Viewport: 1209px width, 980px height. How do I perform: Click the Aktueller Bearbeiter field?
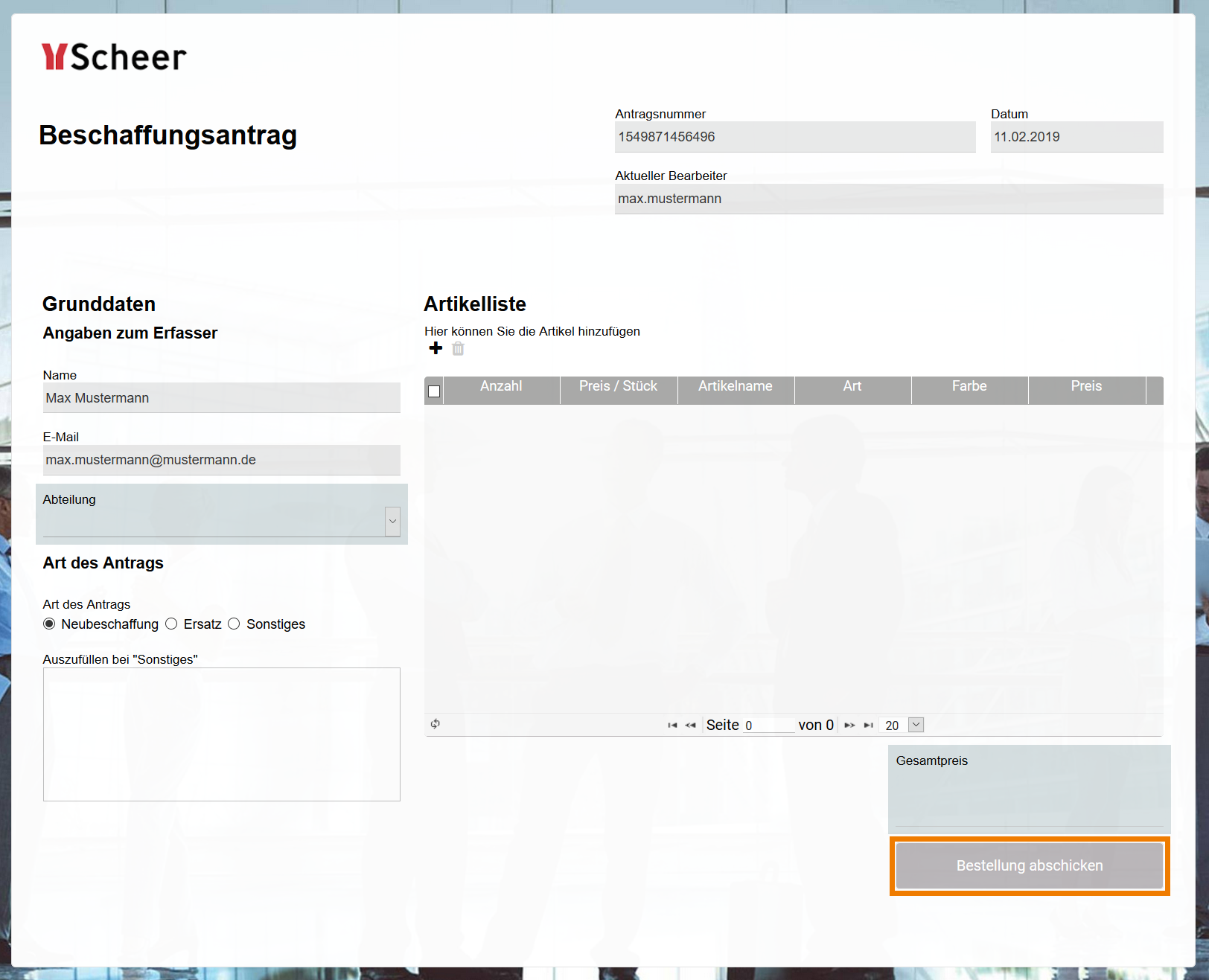tap(889, 199)
